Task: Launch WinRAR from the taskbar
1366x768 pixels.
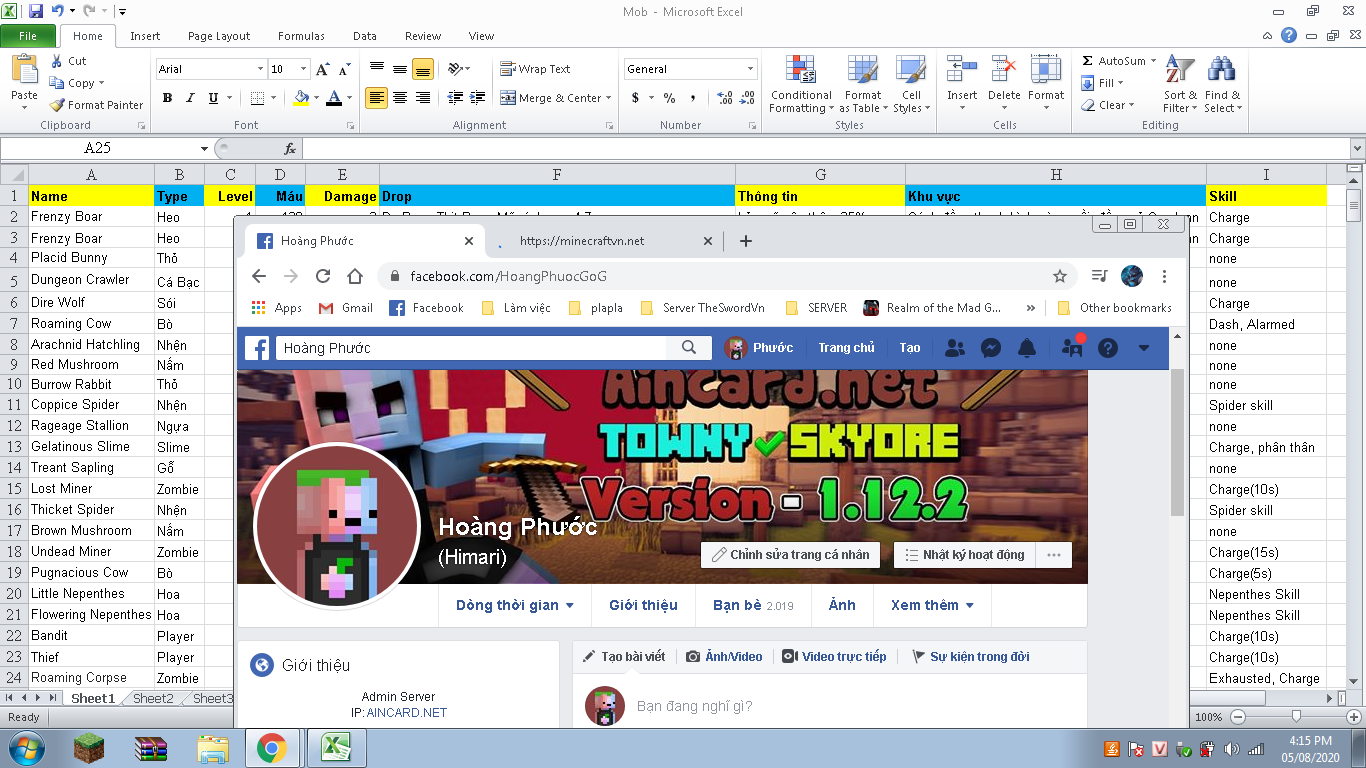Action: pyautogui.click(x=151, y=748)
